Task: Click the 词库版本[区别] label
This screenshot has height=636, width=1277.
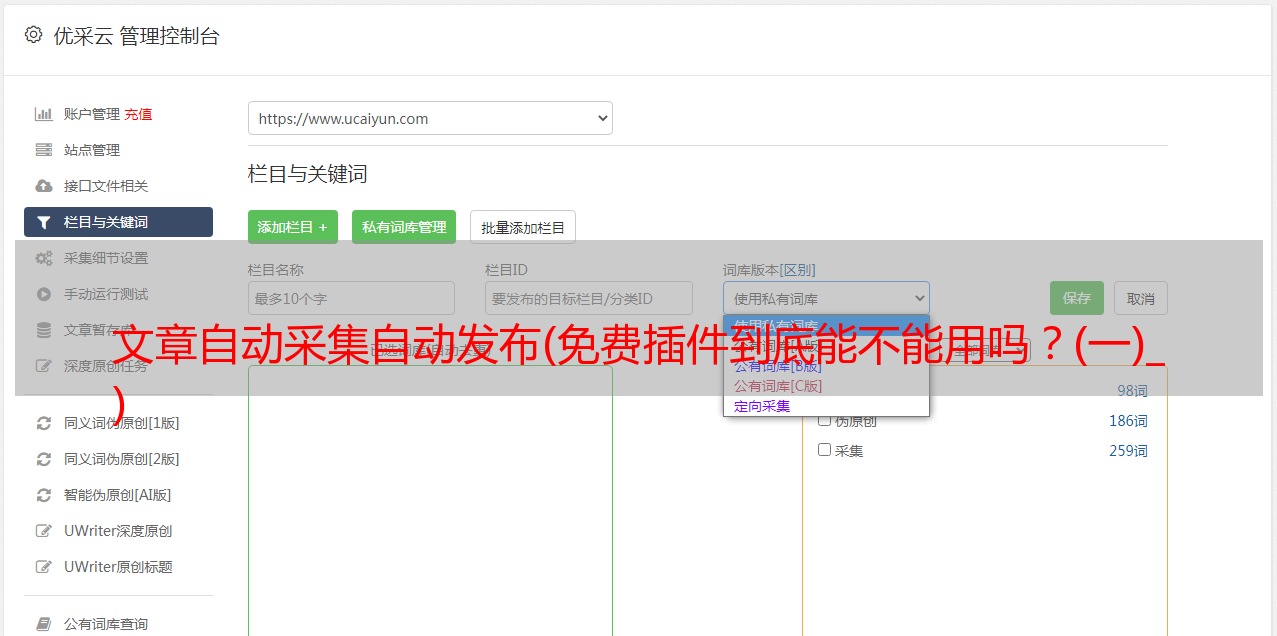Action: click(x=769, y=270)
